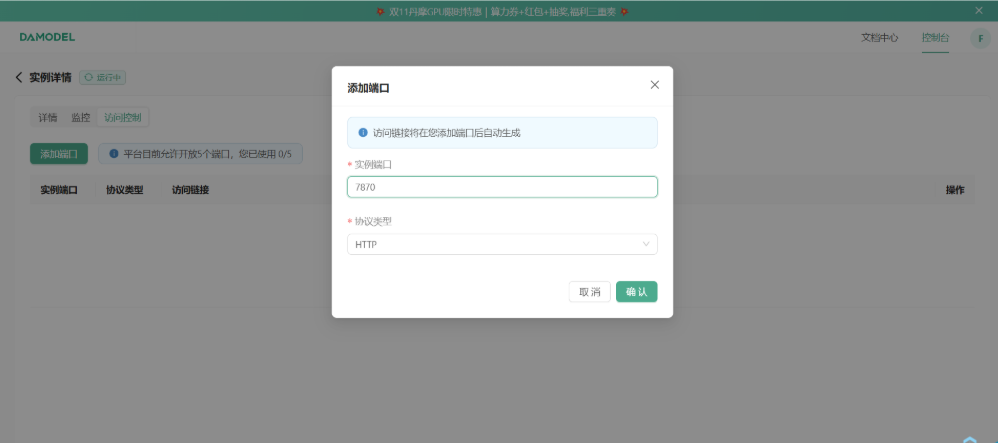Click the floating icon at bottom right
The image size is (998, 443).
pyautogui.click(x=970, y=438)
